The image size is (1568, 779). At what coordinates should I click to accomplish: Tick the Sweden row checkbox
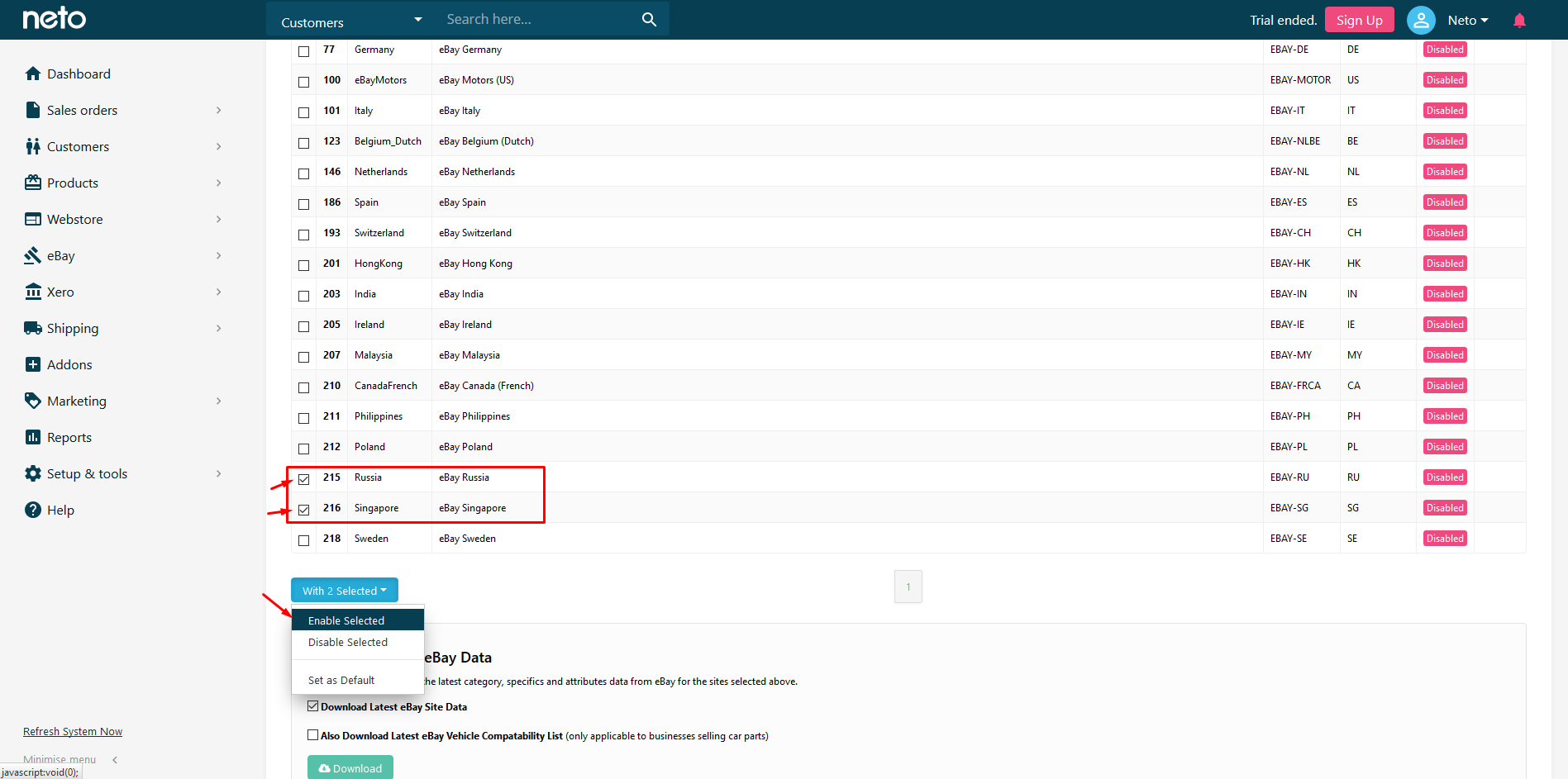303,540
